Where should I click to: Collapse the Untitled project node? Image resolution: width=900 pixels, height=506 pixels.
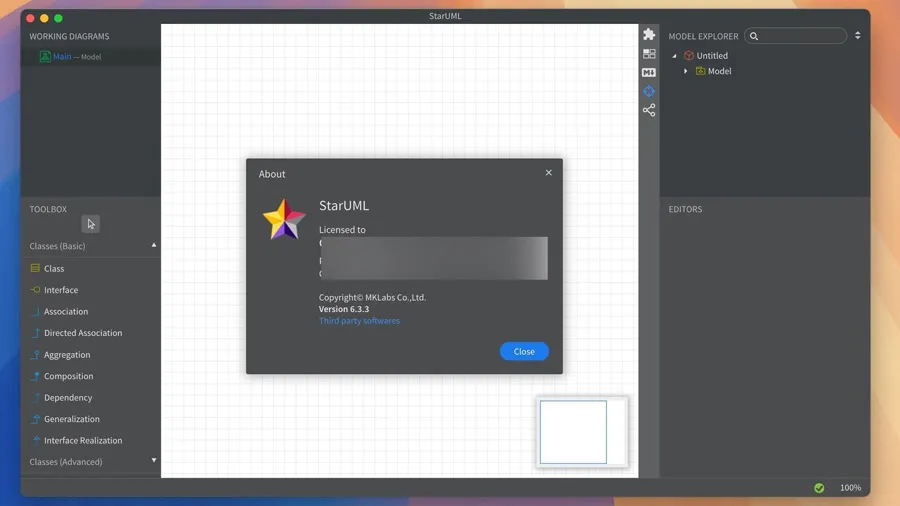(x=675, y=56)
